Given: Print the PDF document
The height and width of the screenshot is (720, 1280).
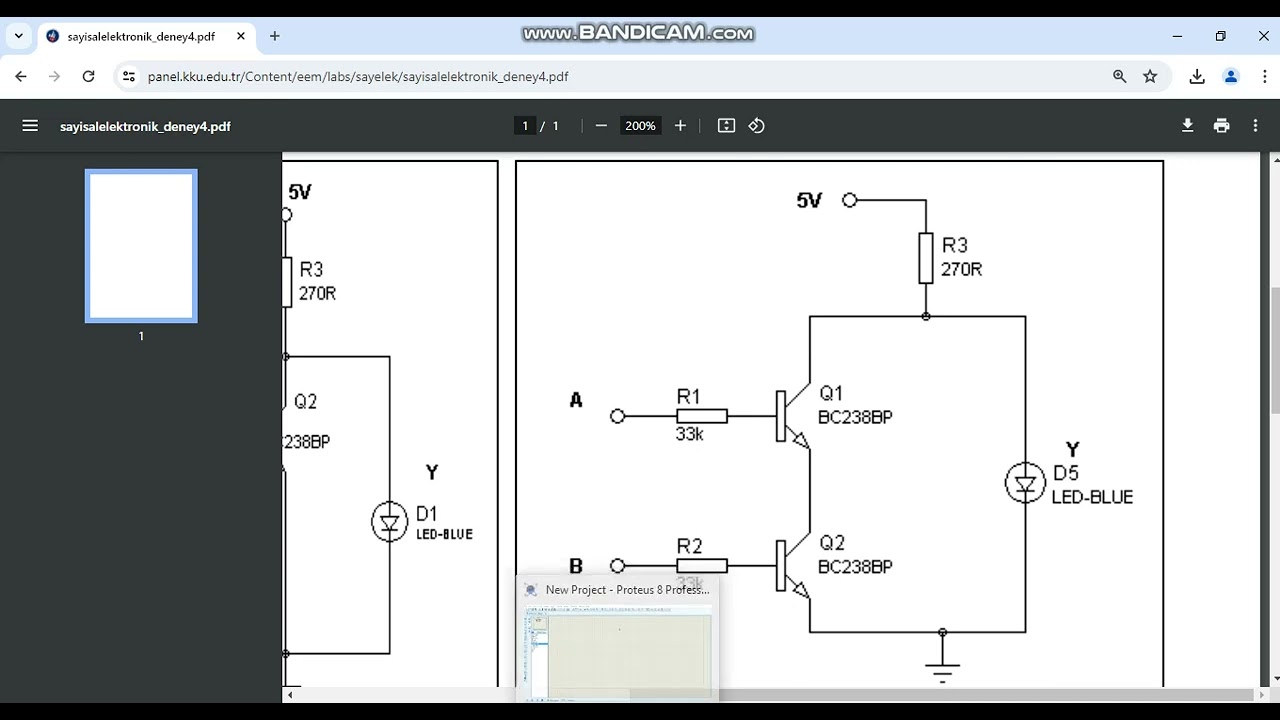Looking at the screenshot, I should pos(1221,126).
